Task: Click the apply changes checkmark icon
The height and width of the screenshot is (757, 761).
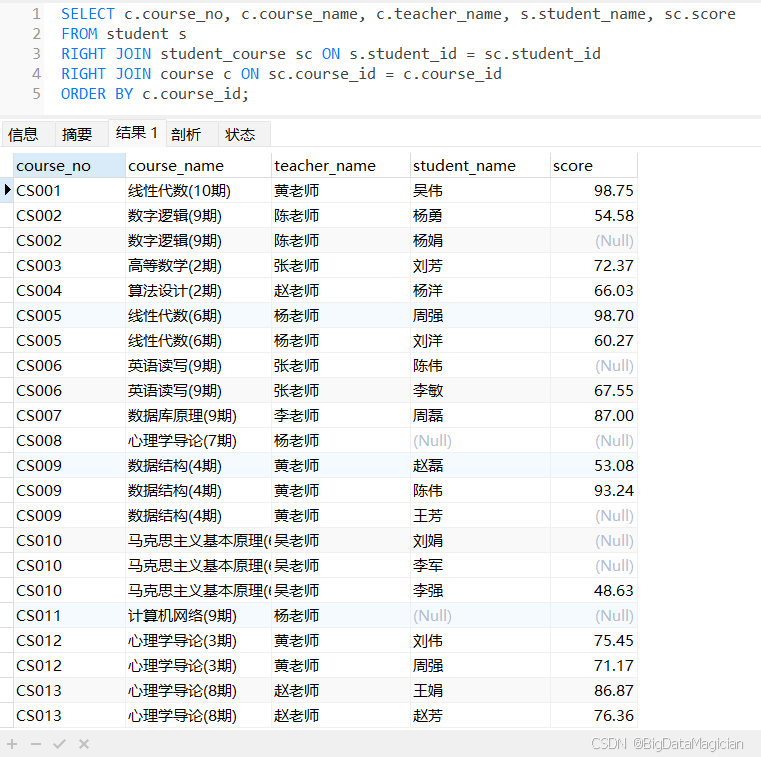Action: tap(60, 744)
